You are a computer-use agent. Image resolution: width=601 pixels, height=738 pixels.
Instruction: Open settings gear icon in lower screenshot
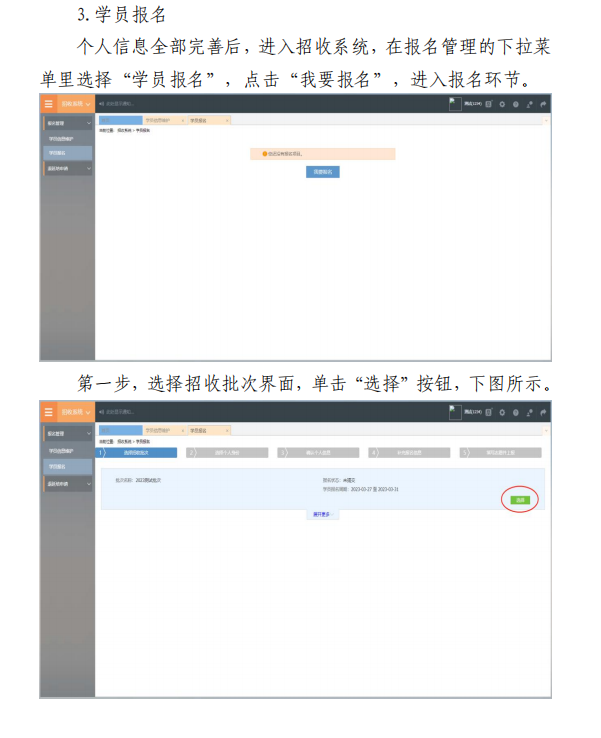pyautogui.click(x=502, y=413)
